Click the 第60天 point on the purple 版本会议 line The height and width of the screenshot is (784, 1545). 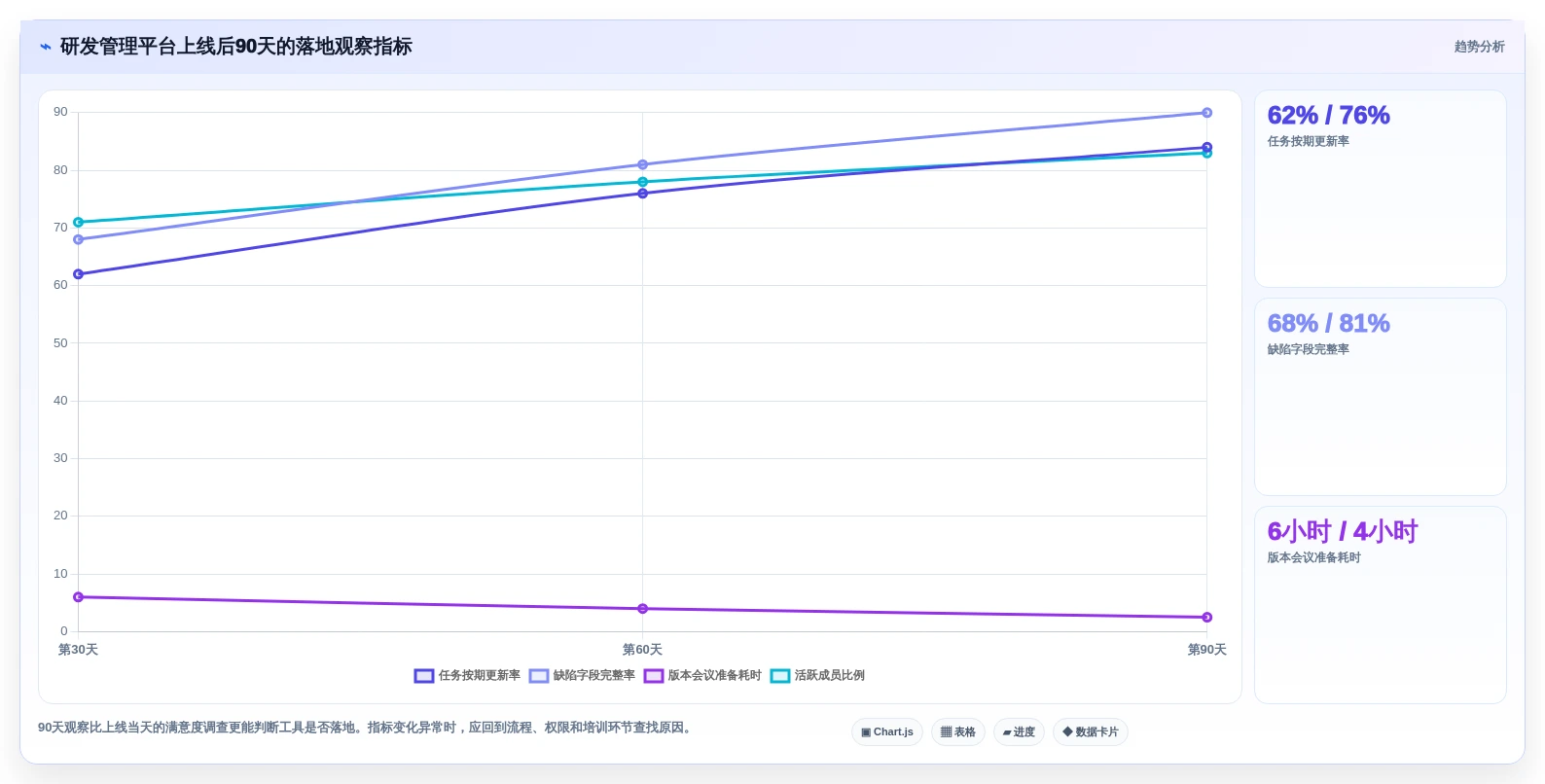(x=642, y=609)
